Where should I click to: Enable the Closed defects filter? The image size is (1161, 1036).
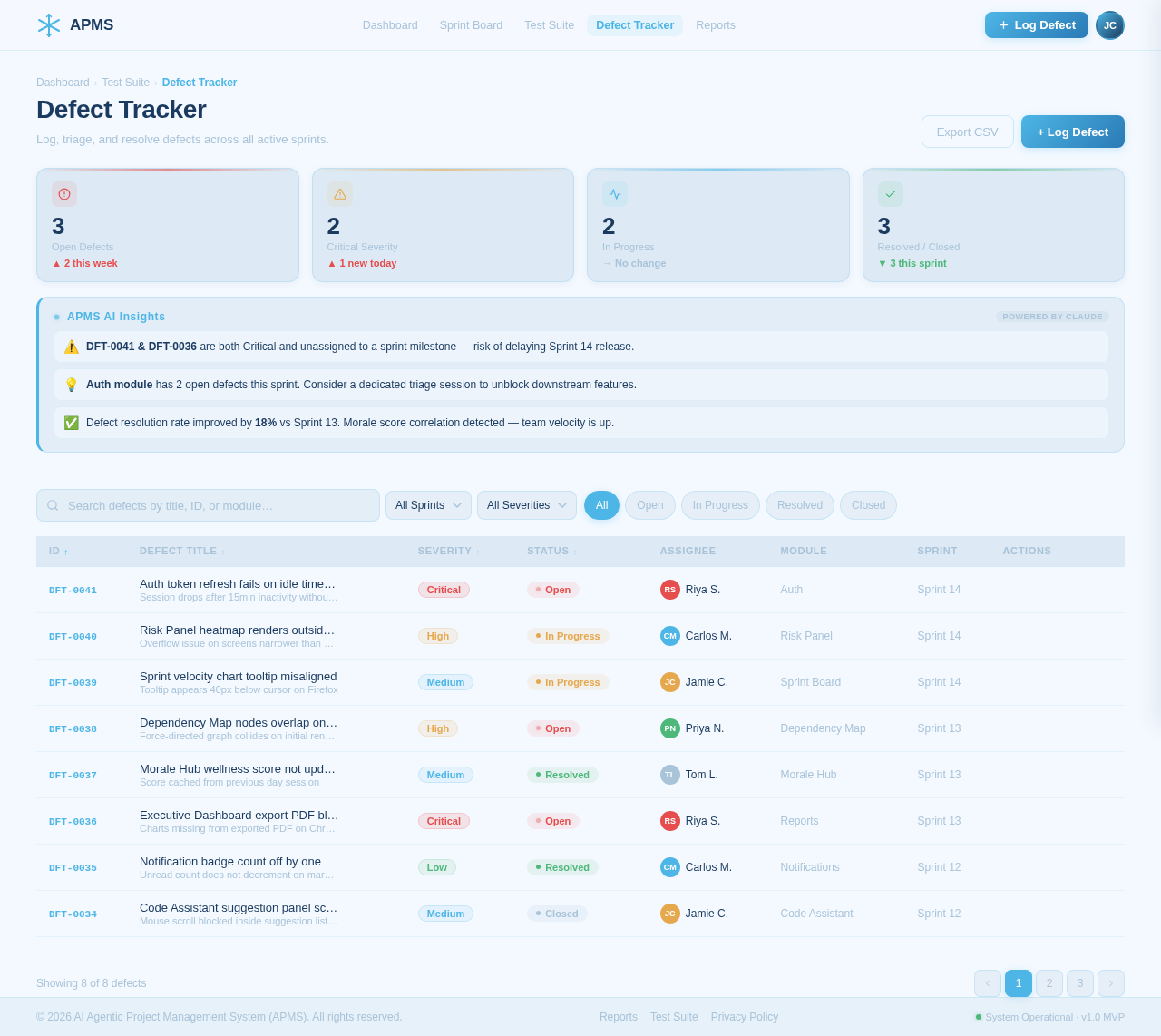pos(868,505)
